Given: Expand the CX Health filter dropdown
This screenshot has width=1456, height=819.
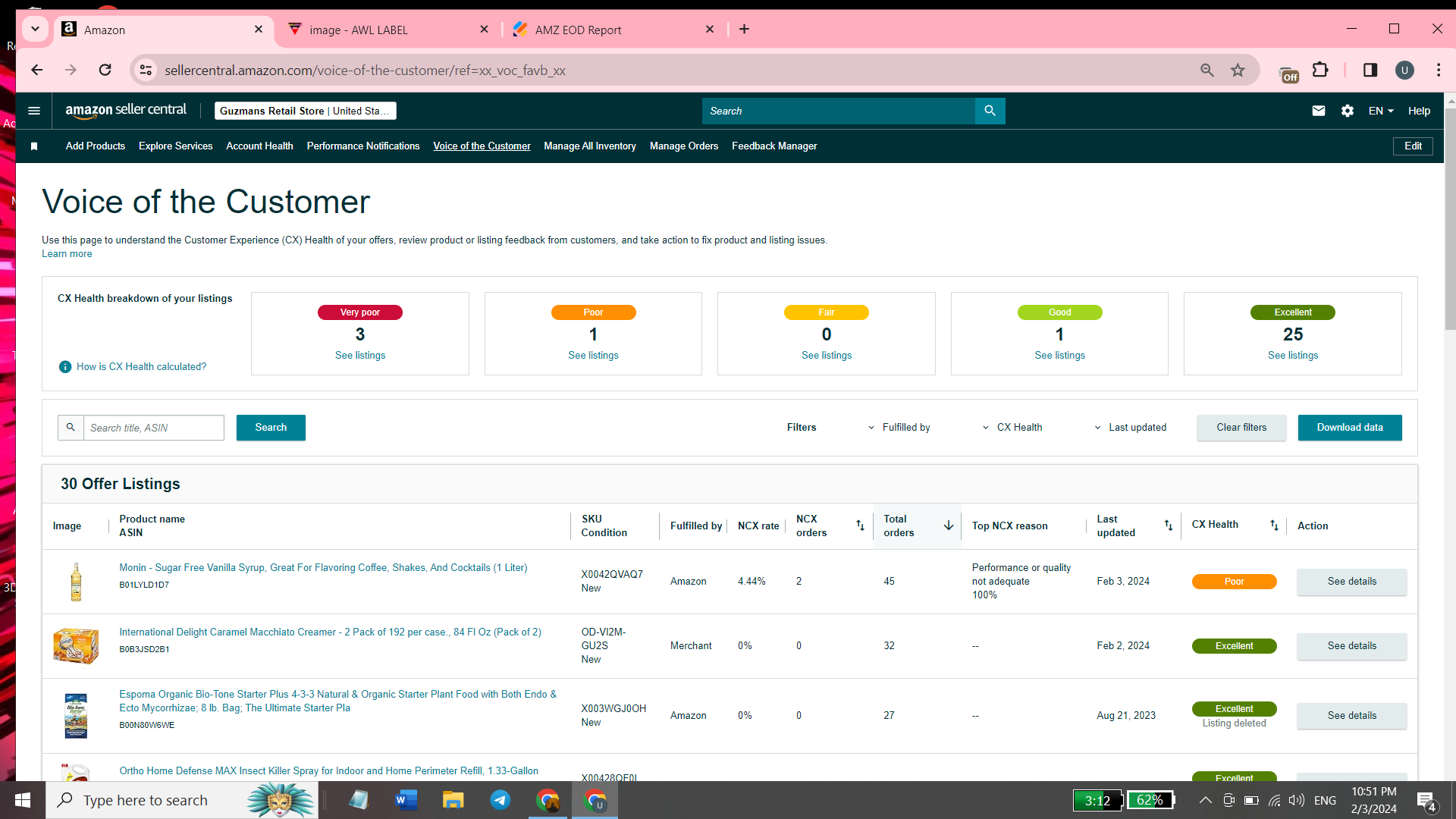Looking at the screenshot, I should pos(1012,428).
